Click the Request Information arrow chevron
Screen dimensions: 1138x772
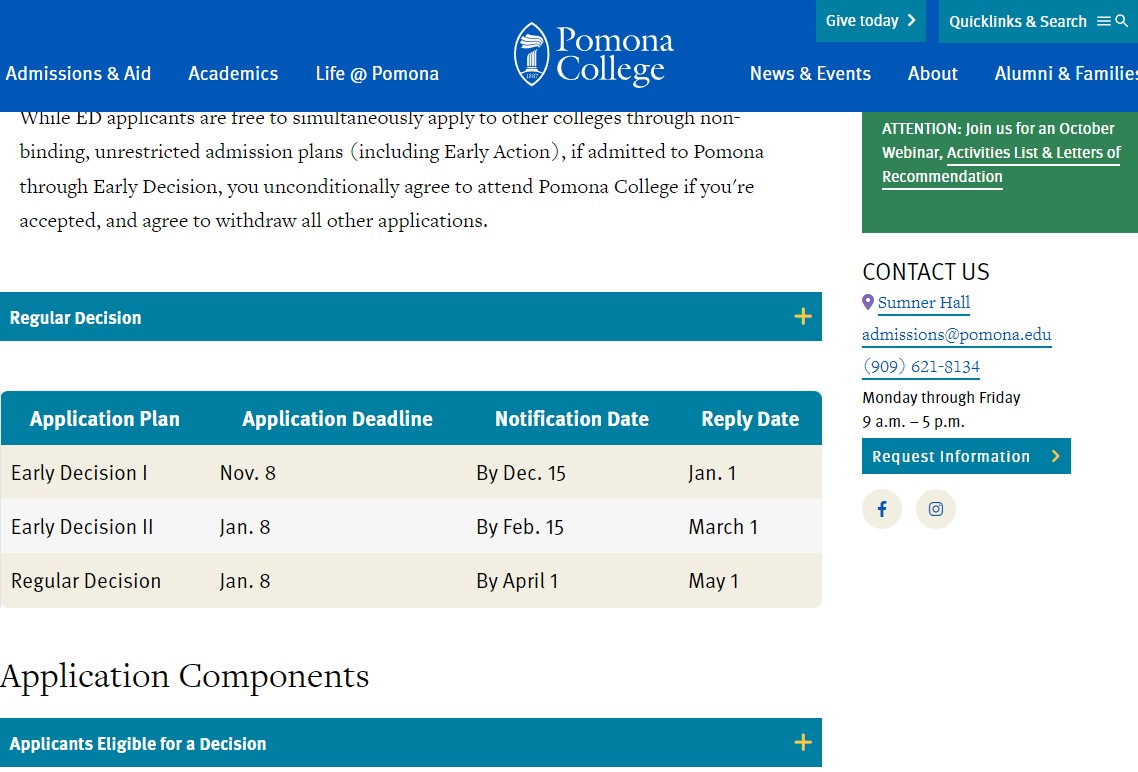(1055, 456)
